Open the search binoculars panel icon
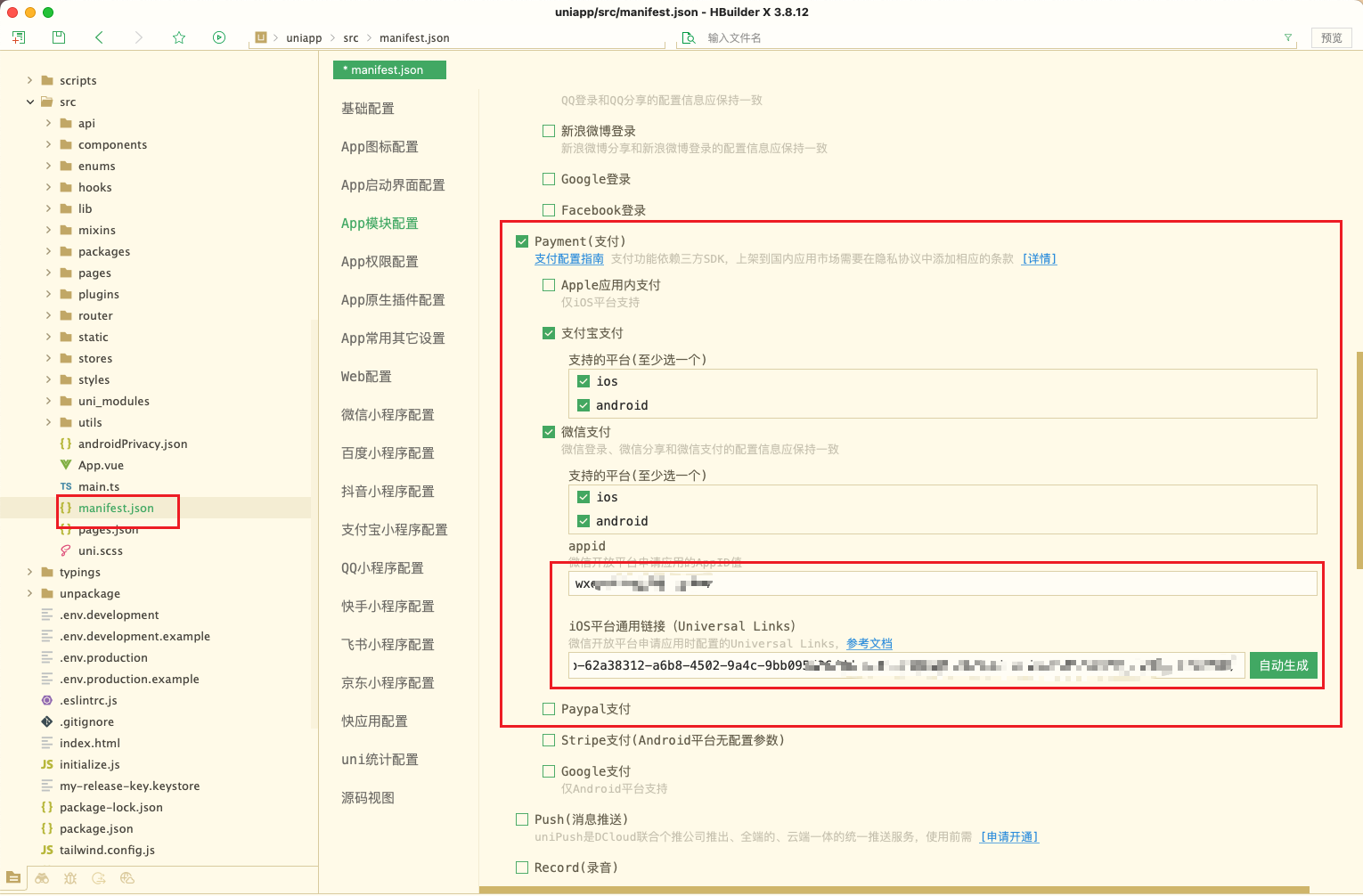Image resolution: width=1363 pixels, height=896 pixels. point(42,878)
